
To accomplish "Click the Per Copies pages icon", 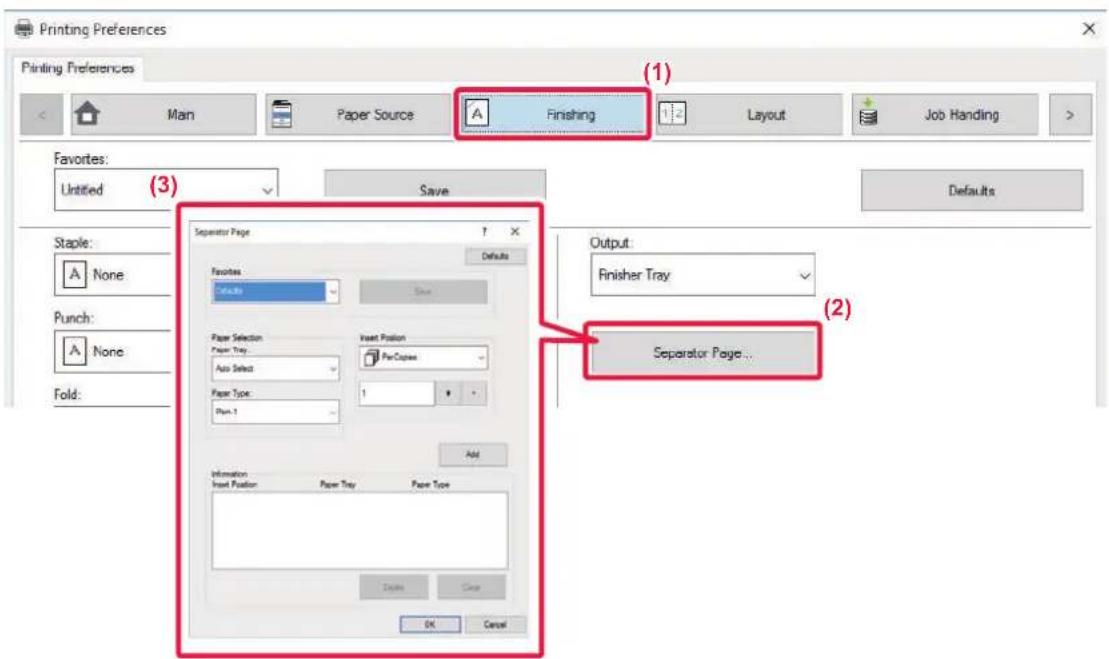I will pos(371,358).
